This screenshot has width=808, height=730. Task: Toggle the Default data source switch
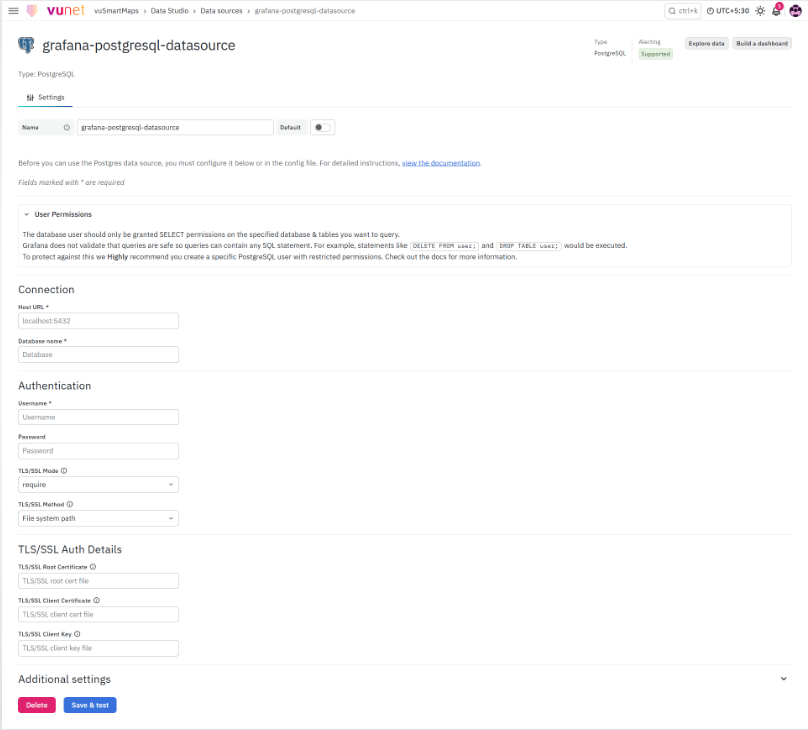coord(323,127)
